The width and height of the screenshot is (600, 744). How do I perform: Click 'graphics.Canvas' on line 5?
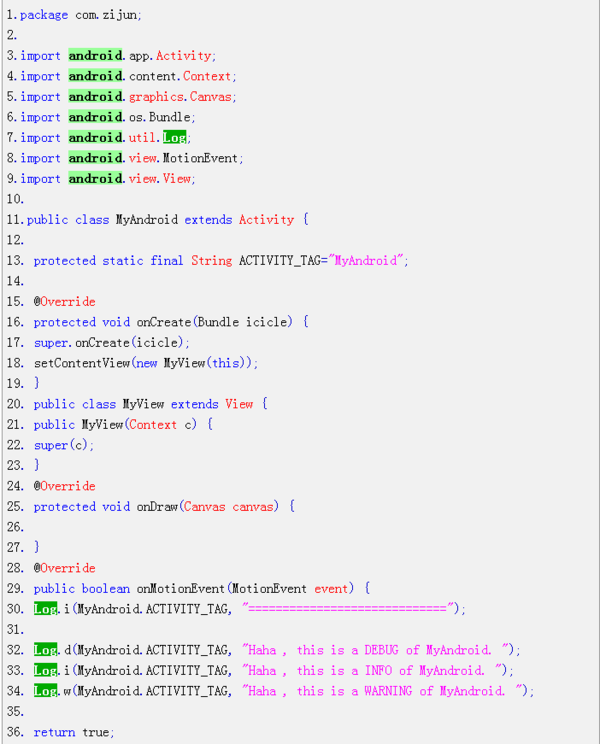180,97
